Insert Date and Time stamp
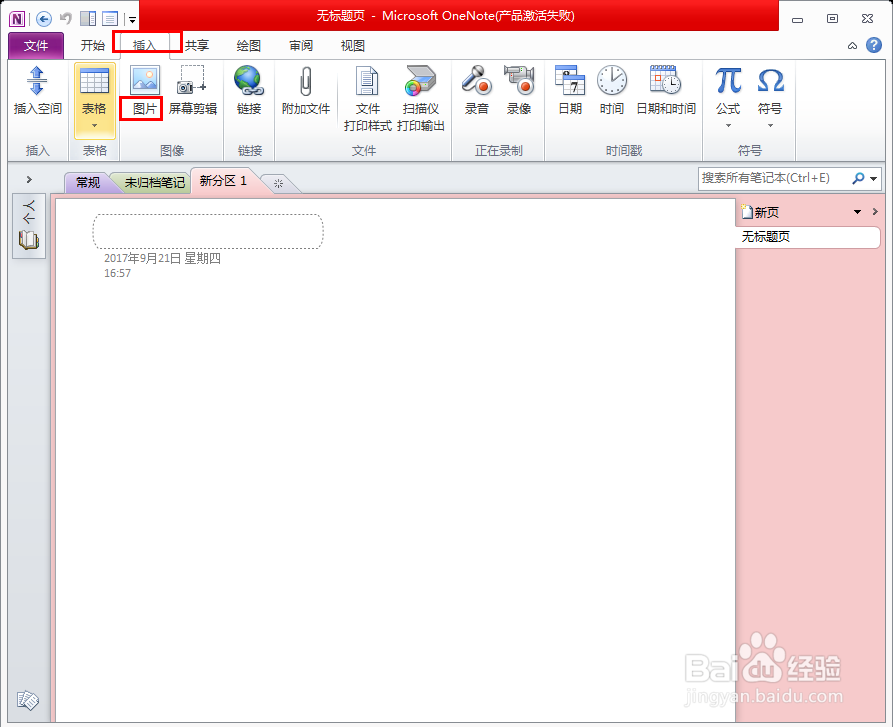 point(666,91)
